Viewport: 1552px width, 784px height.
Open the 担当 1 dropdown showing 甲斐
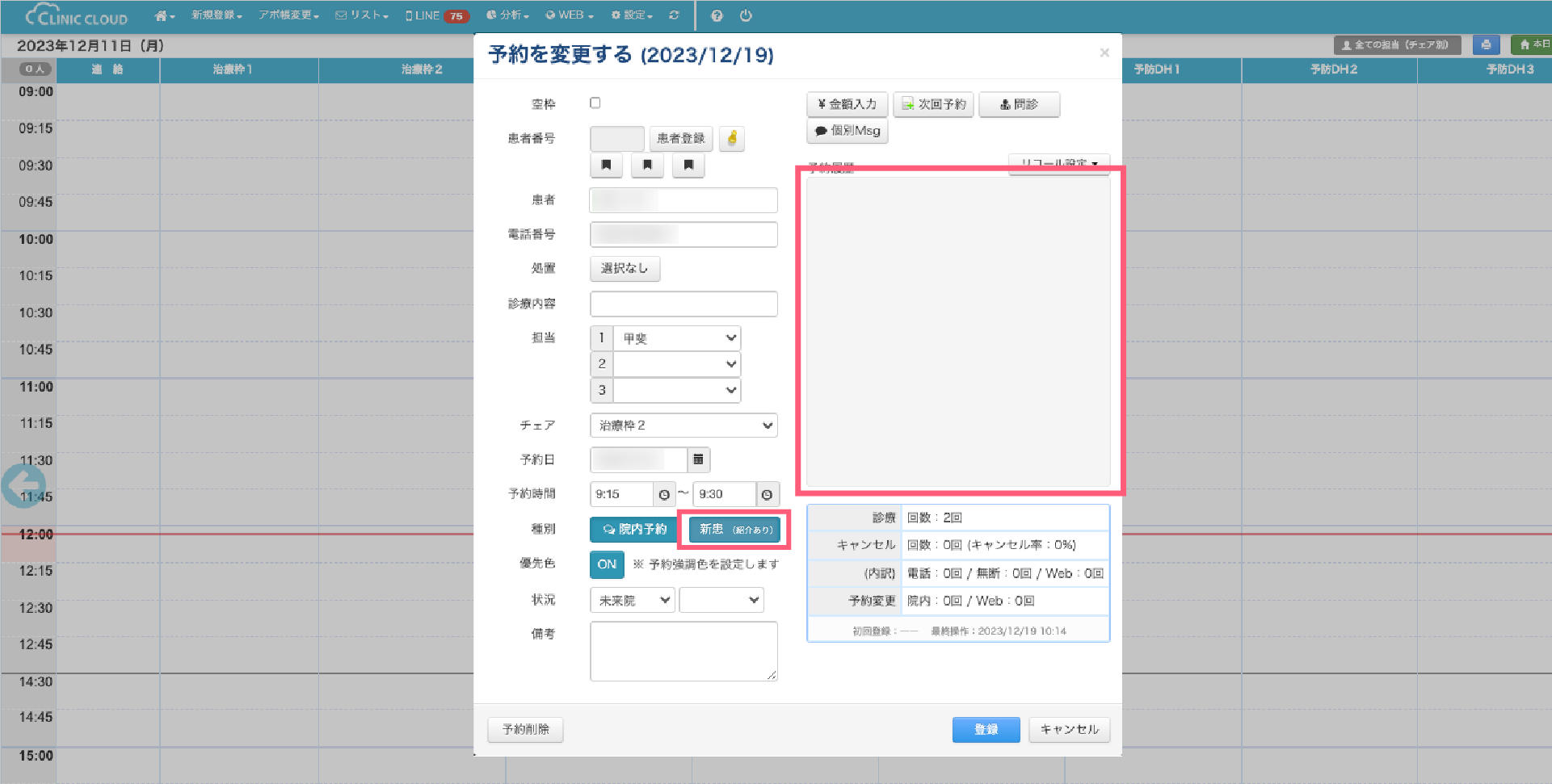click(677, 338)
